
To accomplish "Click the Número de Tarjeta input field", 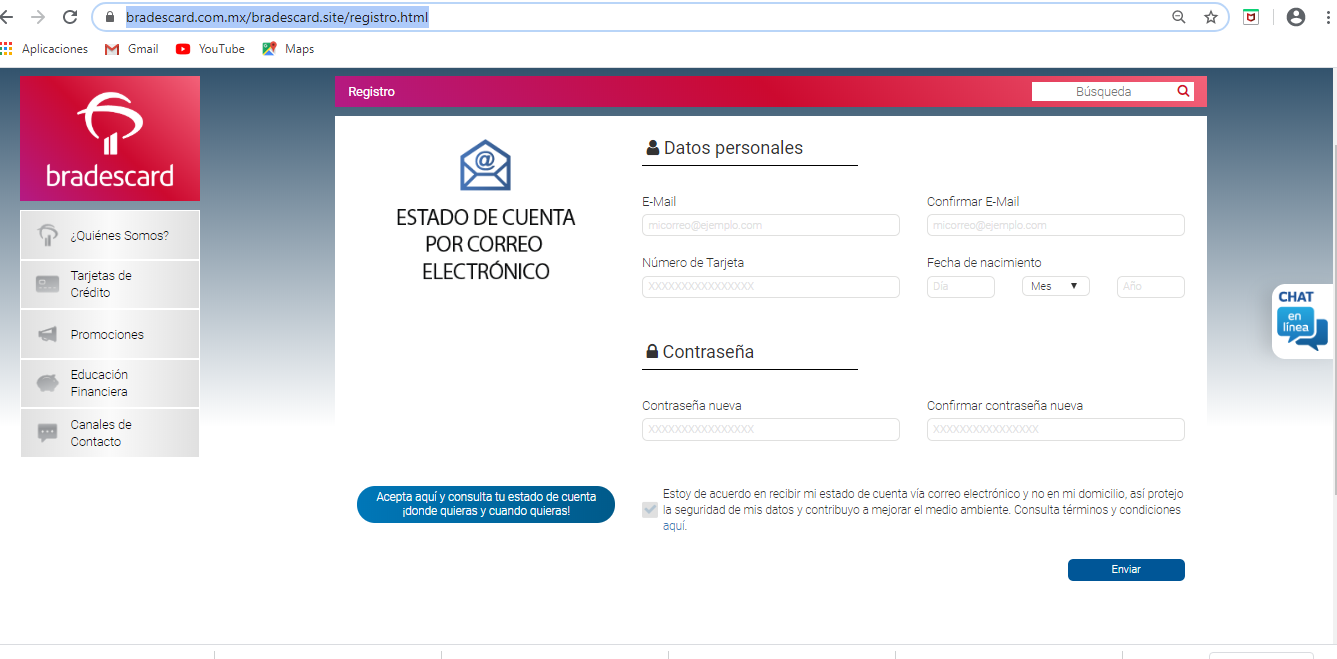I will [770, 286].
